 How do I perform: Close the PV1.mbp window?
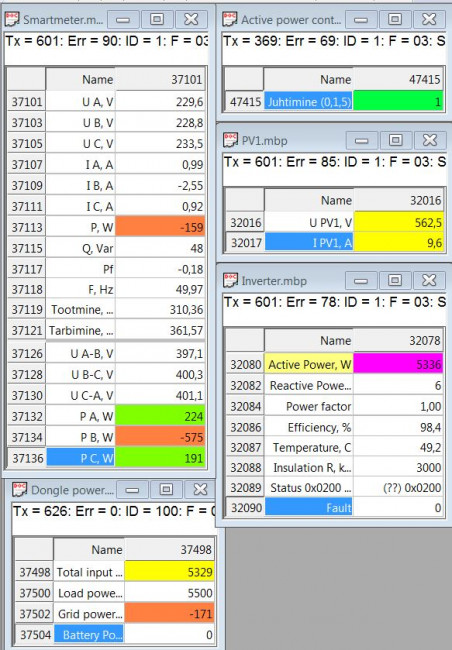pyautogui.click(x=429, y=140)
